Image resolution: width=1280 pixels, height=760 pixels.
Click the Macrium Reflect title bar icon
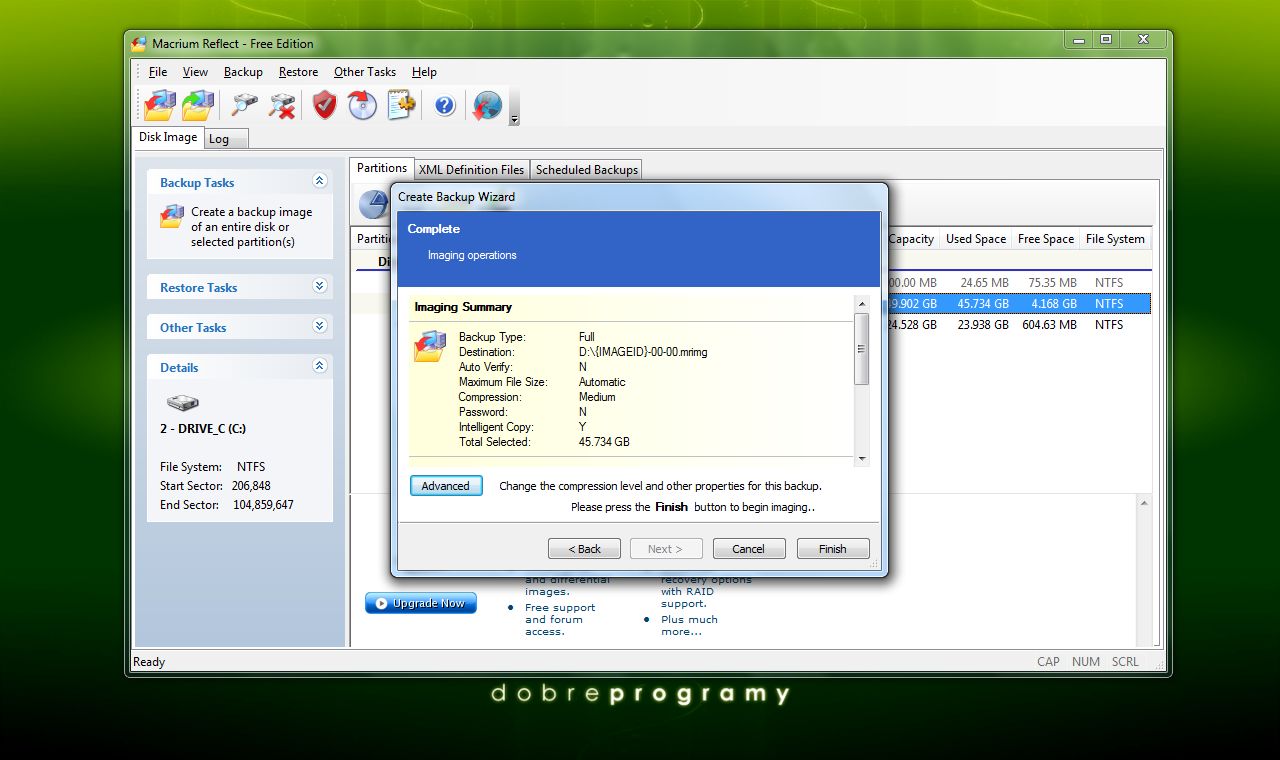[140, 43]
